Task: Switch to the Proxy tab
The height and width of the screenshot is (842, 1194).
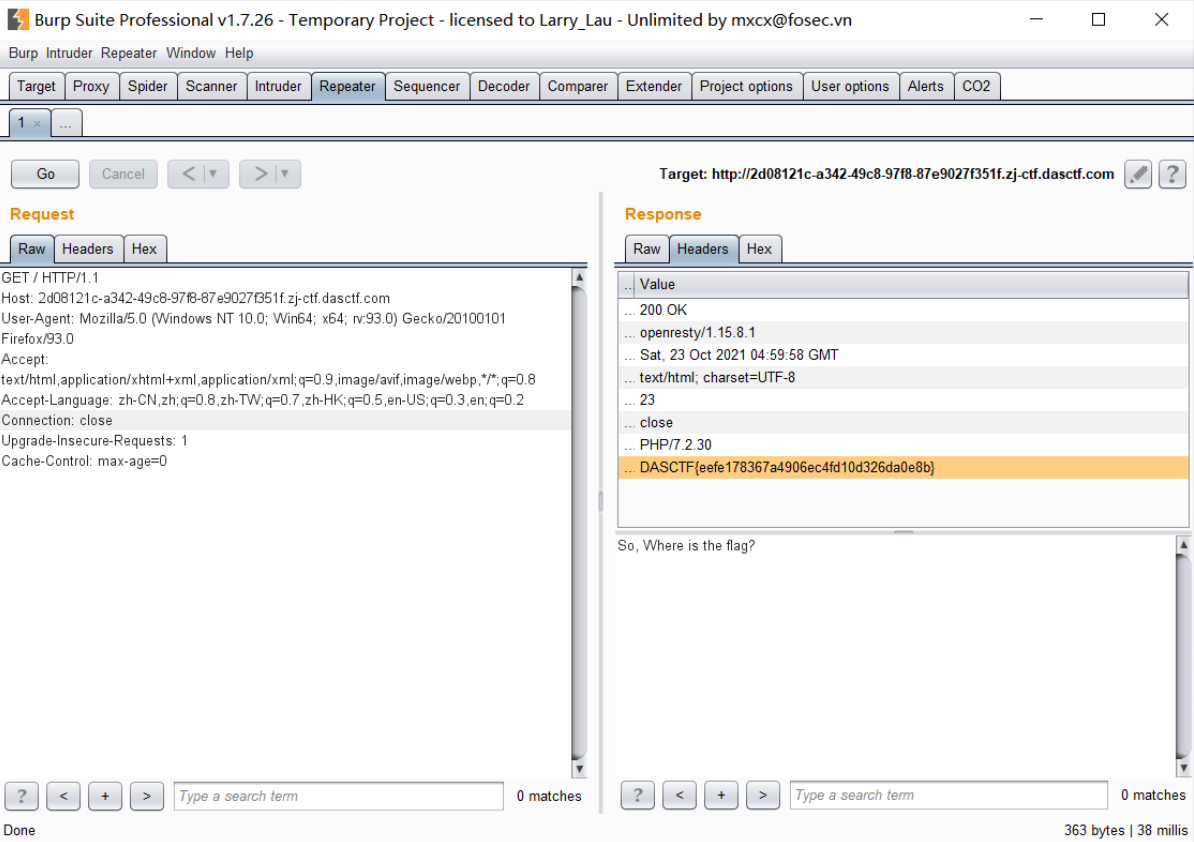Action: click(91, 87)
